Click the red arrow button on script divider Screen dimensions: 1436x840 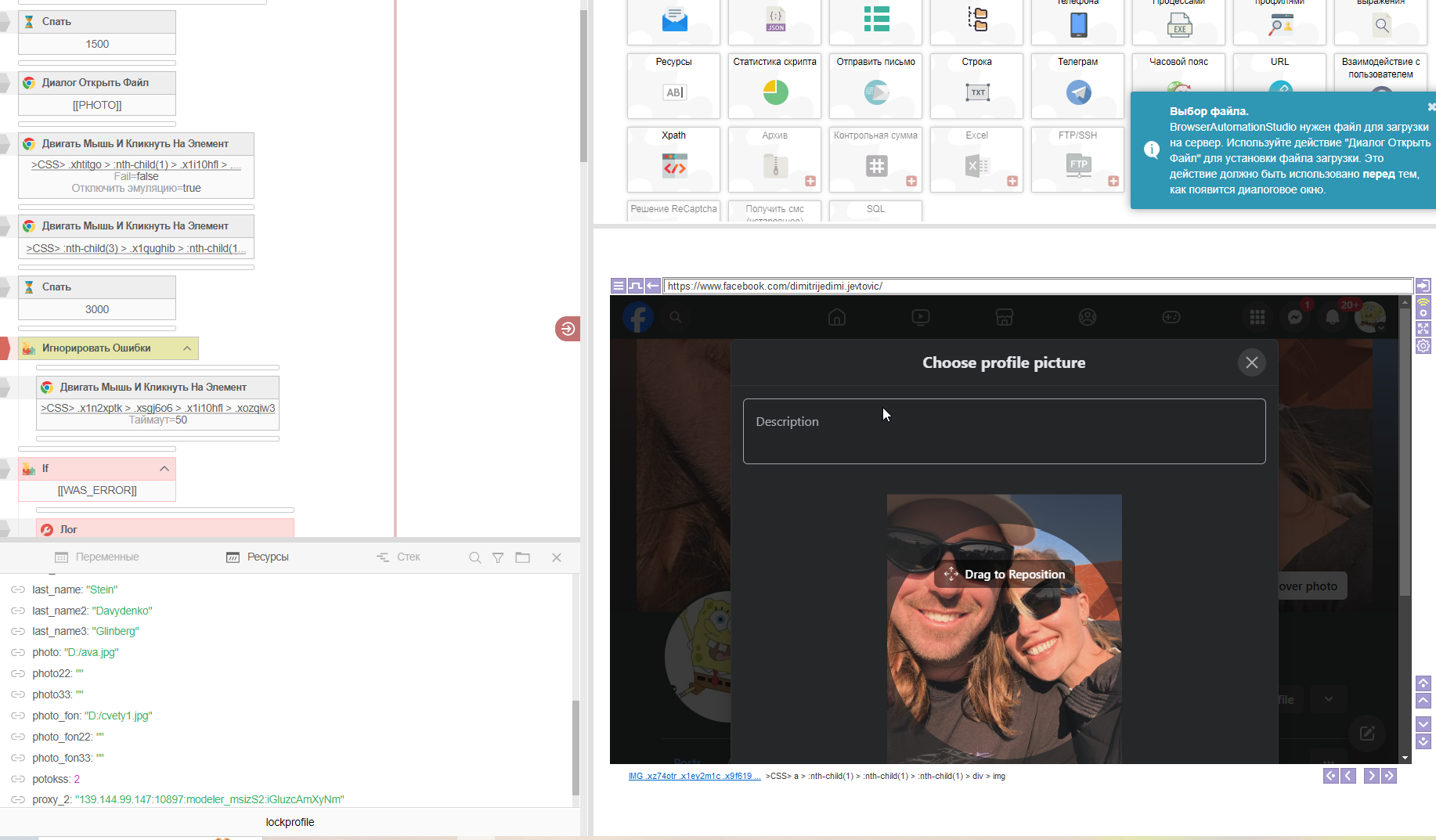(567, 329)
